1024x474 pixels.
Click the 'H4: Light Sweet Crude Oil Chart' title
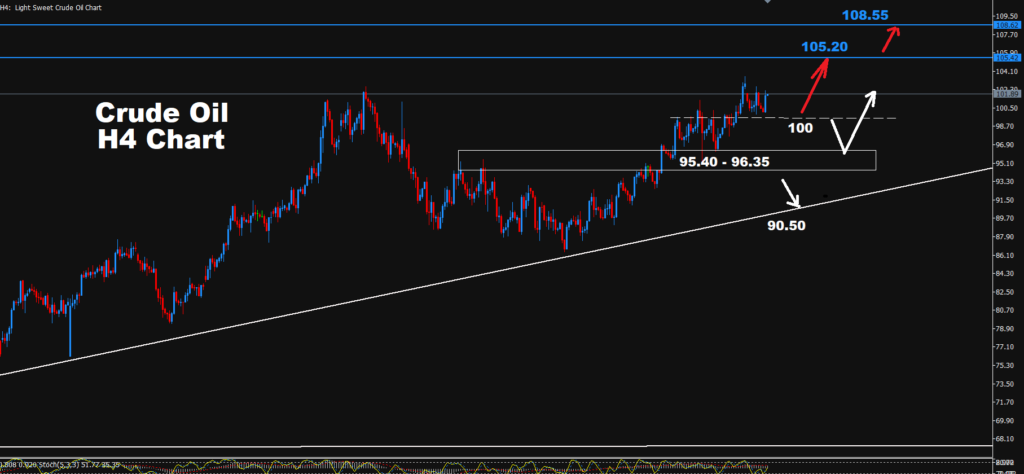coord(51,7)
